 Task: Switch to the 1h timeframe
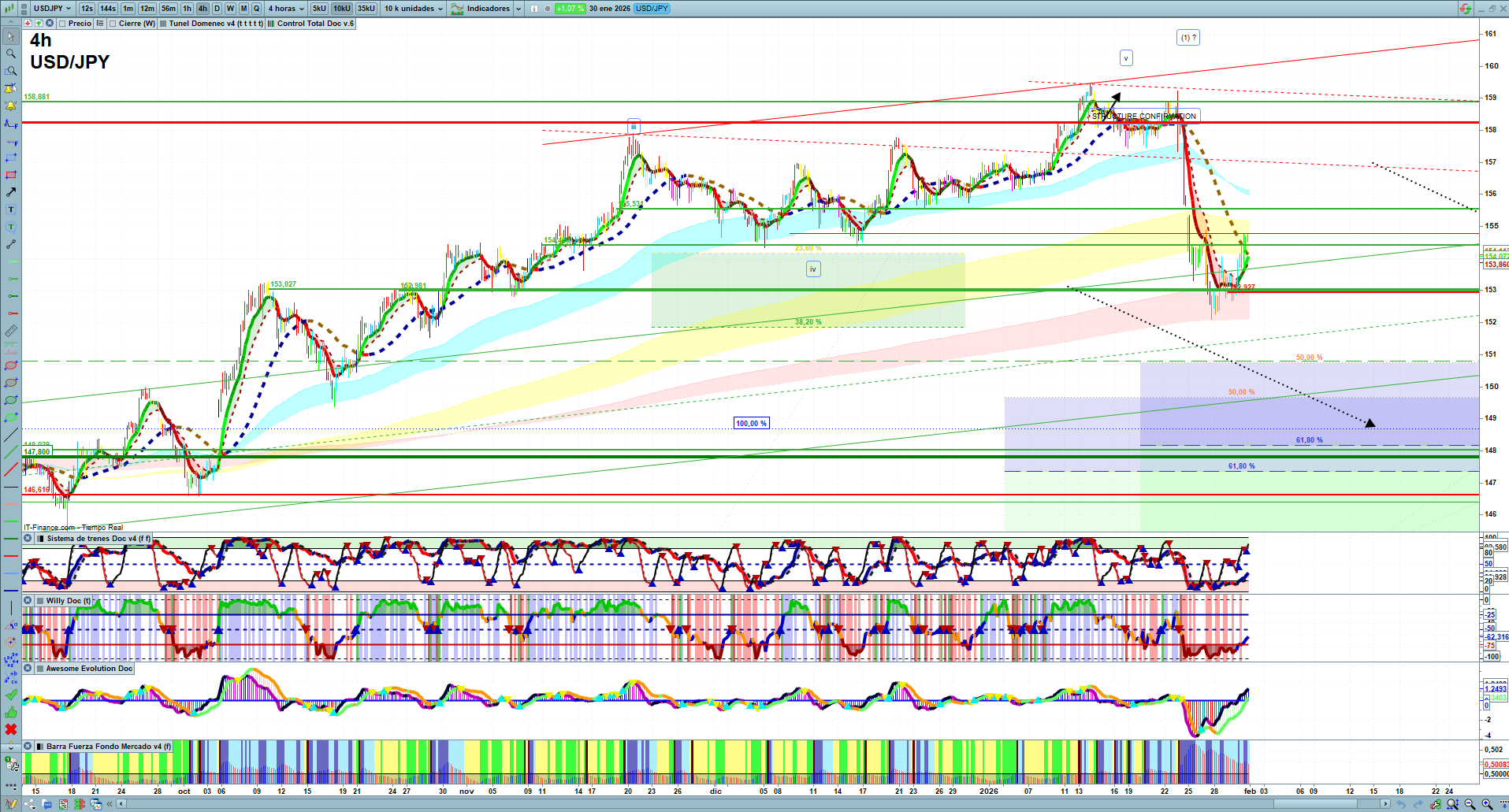187,9
